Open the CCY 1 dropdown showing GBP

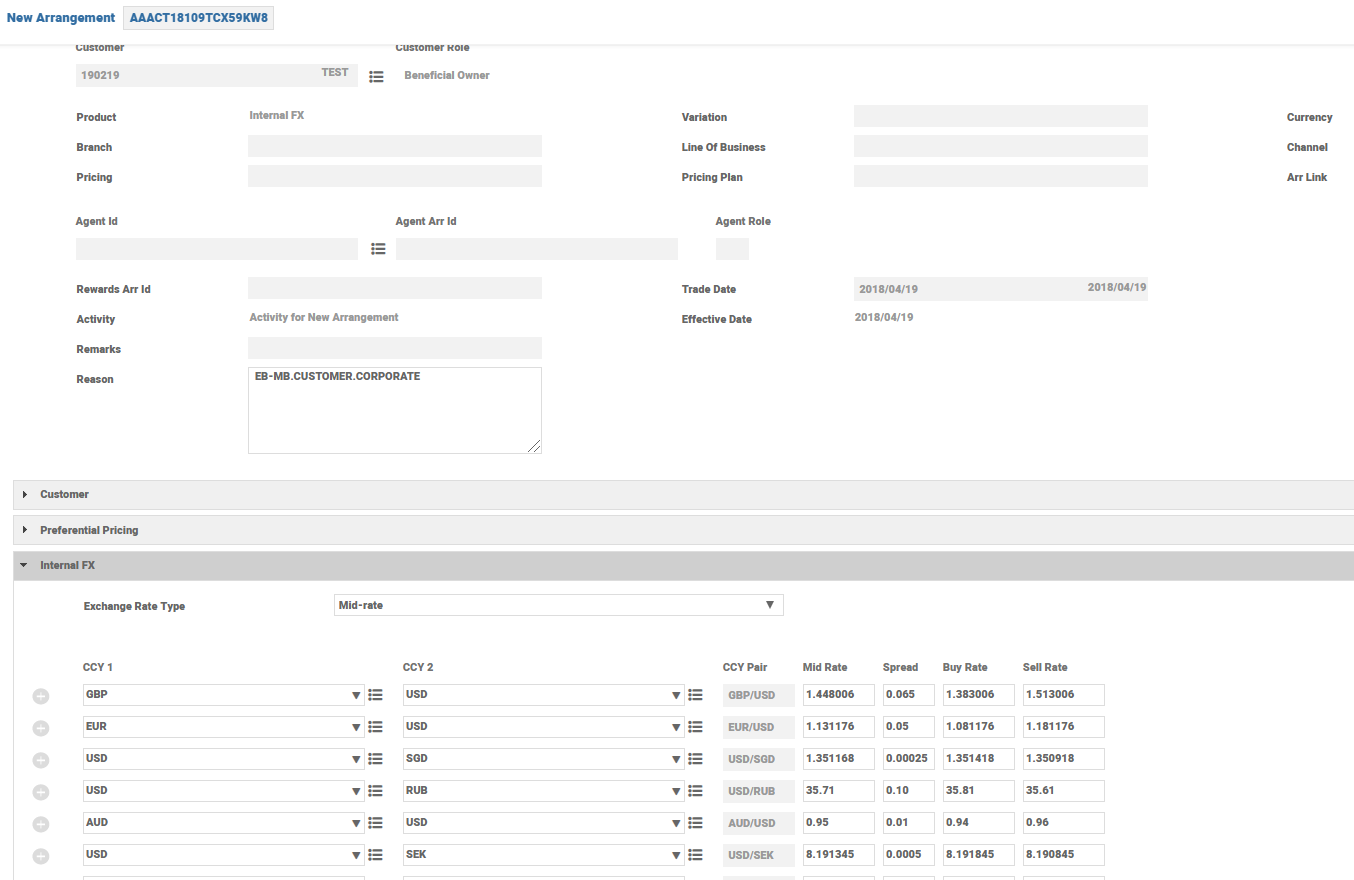pyautogui.click(x=223, y=695)
